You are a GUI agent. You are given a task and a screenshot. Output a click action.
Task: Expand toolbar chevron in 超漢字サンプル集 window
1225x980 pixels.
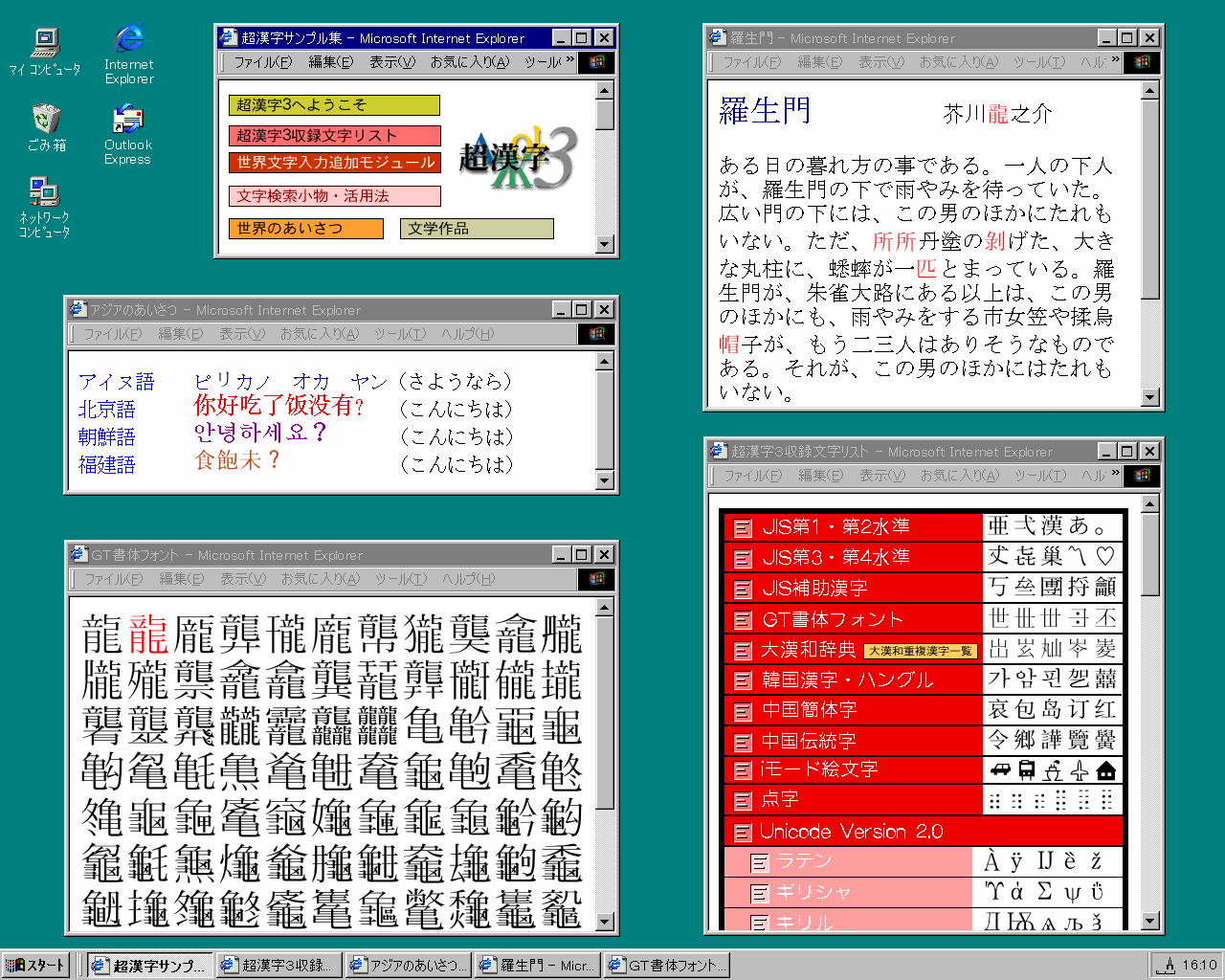click(x=570, y=61)
